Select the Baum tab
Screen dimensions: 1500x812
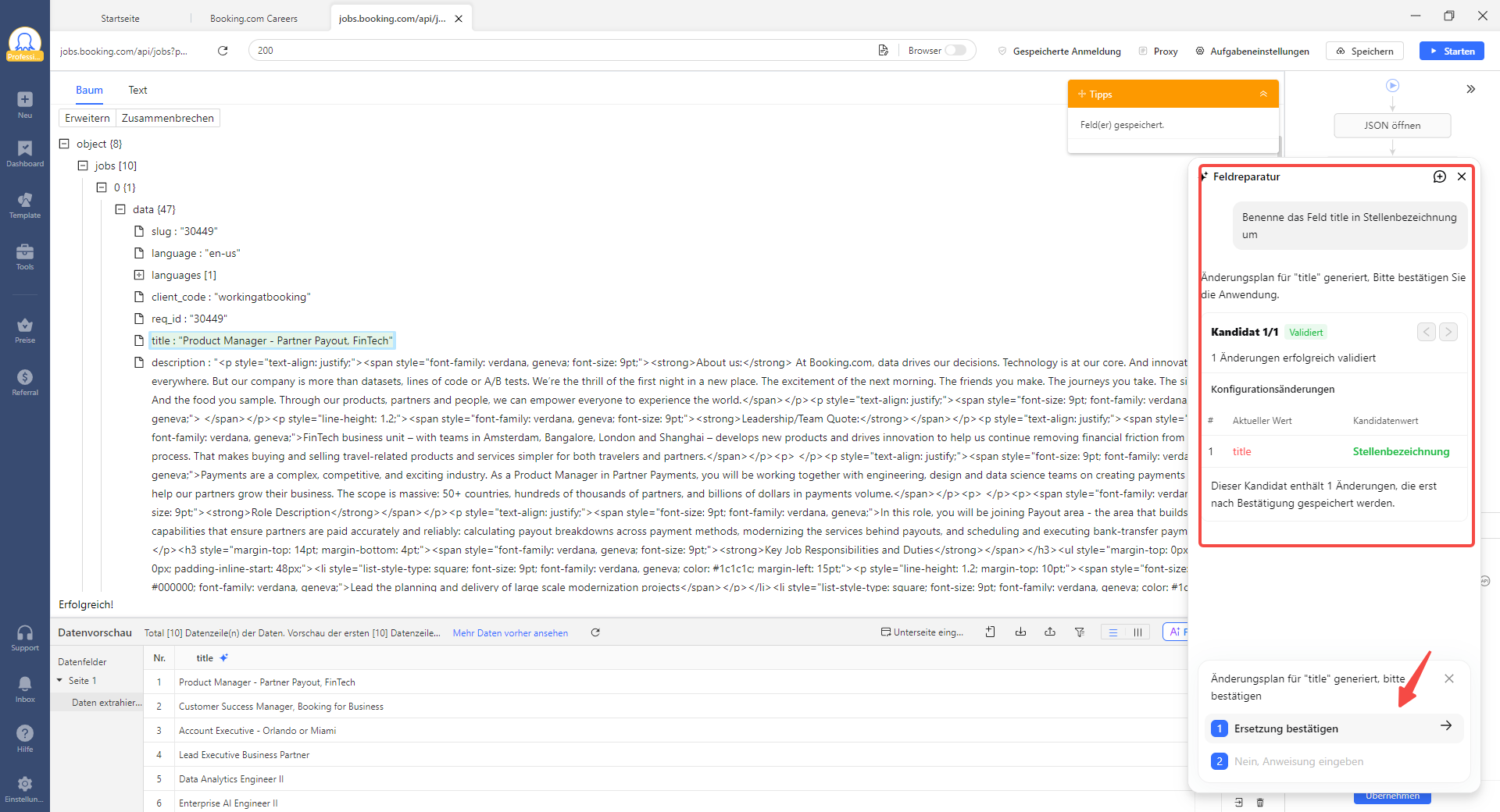(x=89, y=90)
